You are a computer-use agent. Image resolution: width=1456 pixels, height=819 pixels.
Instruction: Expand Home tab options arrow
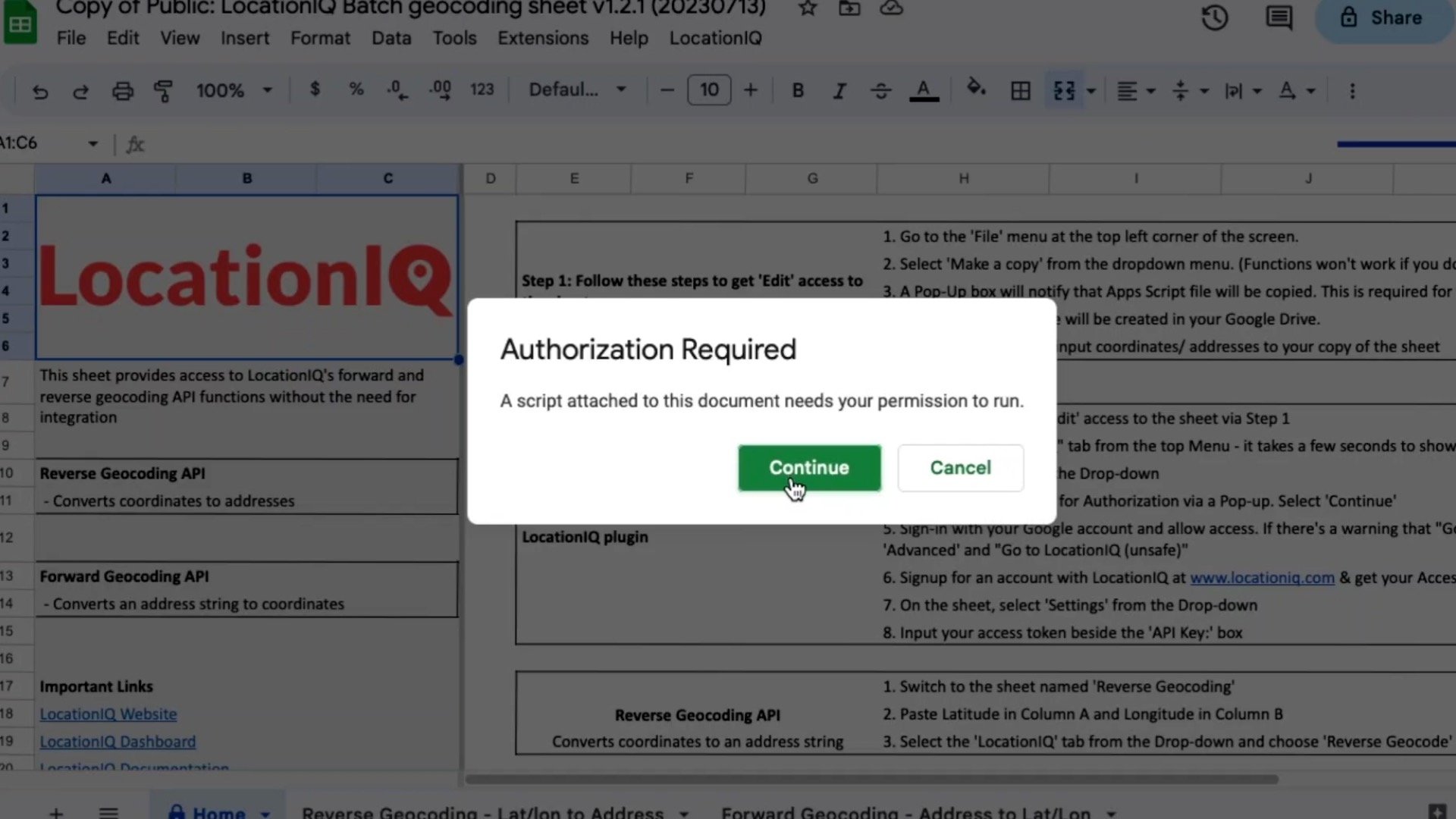[x=265, y=813]
